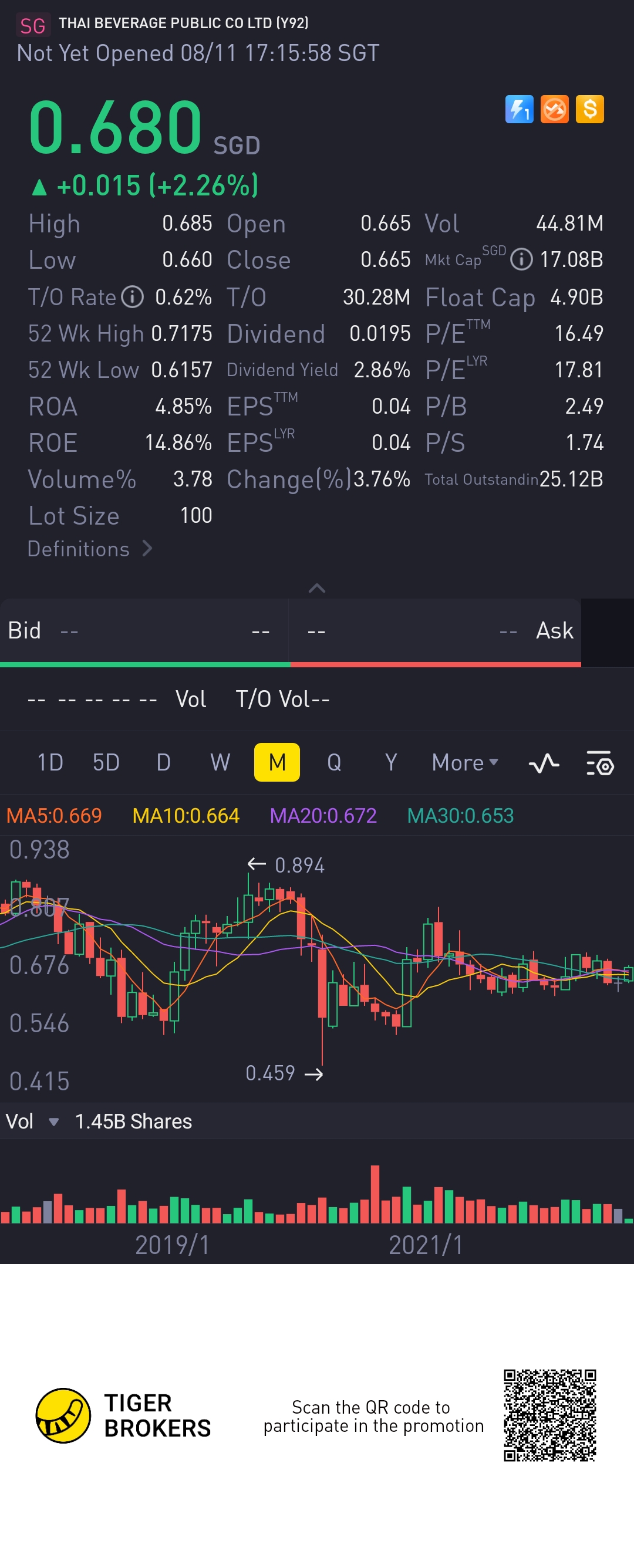Tap the Scan the QR code promotion text

click(x=373, y=1417)
